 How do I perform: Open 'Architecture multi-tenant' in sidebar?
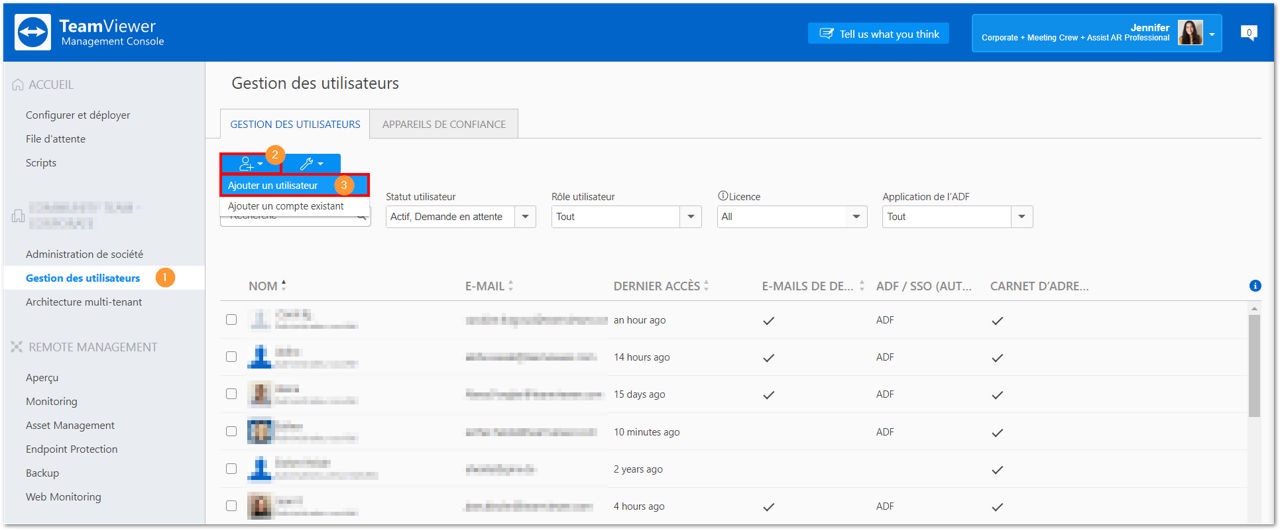point(84,302)
